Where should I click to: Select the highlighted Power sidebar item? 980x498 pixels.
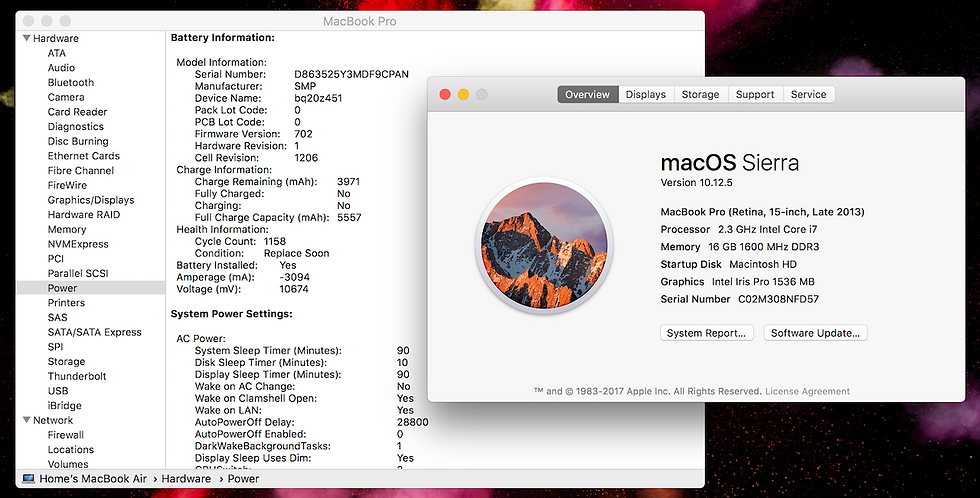point(91,288)
